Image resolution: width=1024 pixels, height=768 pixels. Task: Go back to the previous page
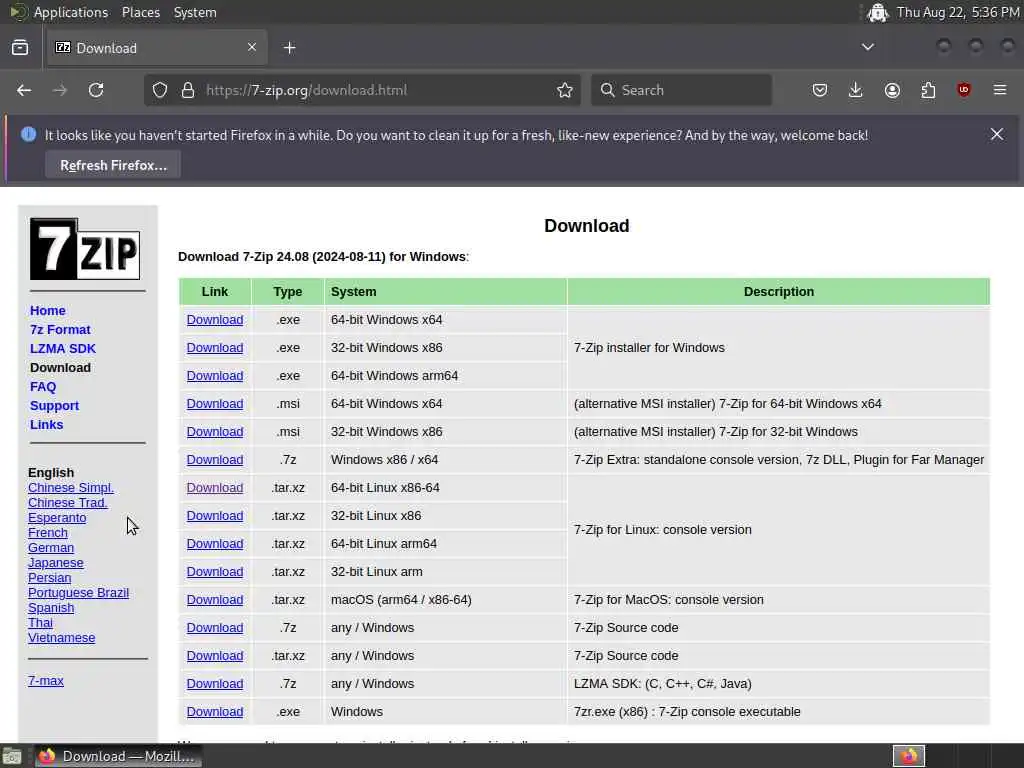(24, 90)
